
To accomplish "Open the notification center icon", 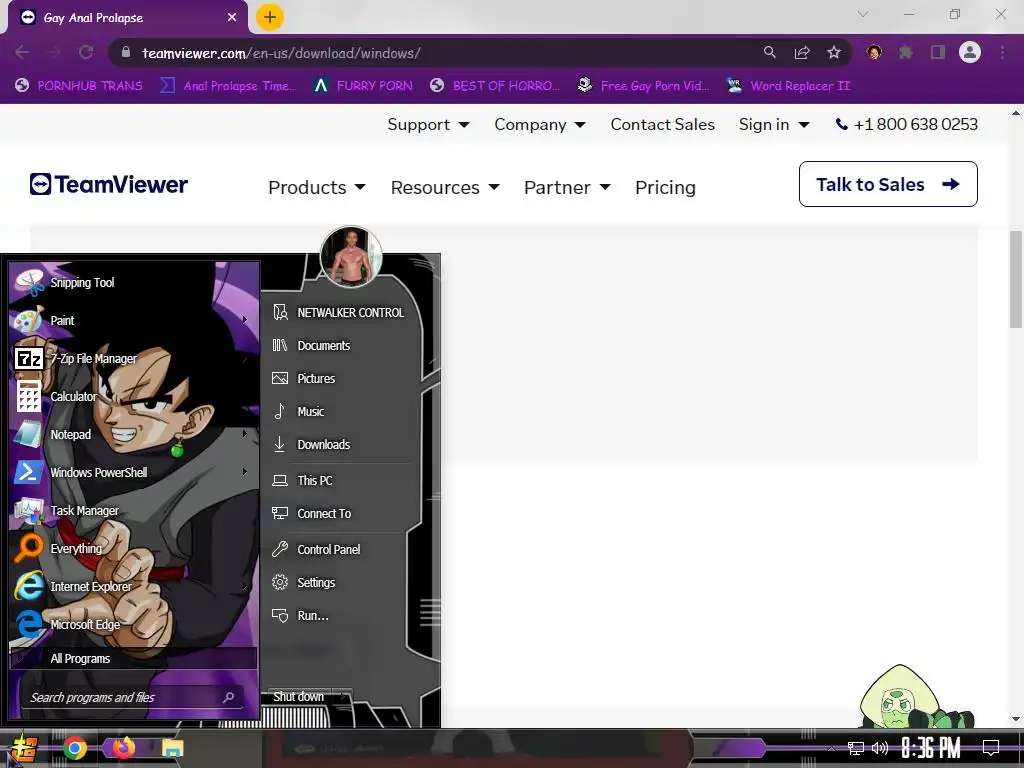I will tap(991, 748).
